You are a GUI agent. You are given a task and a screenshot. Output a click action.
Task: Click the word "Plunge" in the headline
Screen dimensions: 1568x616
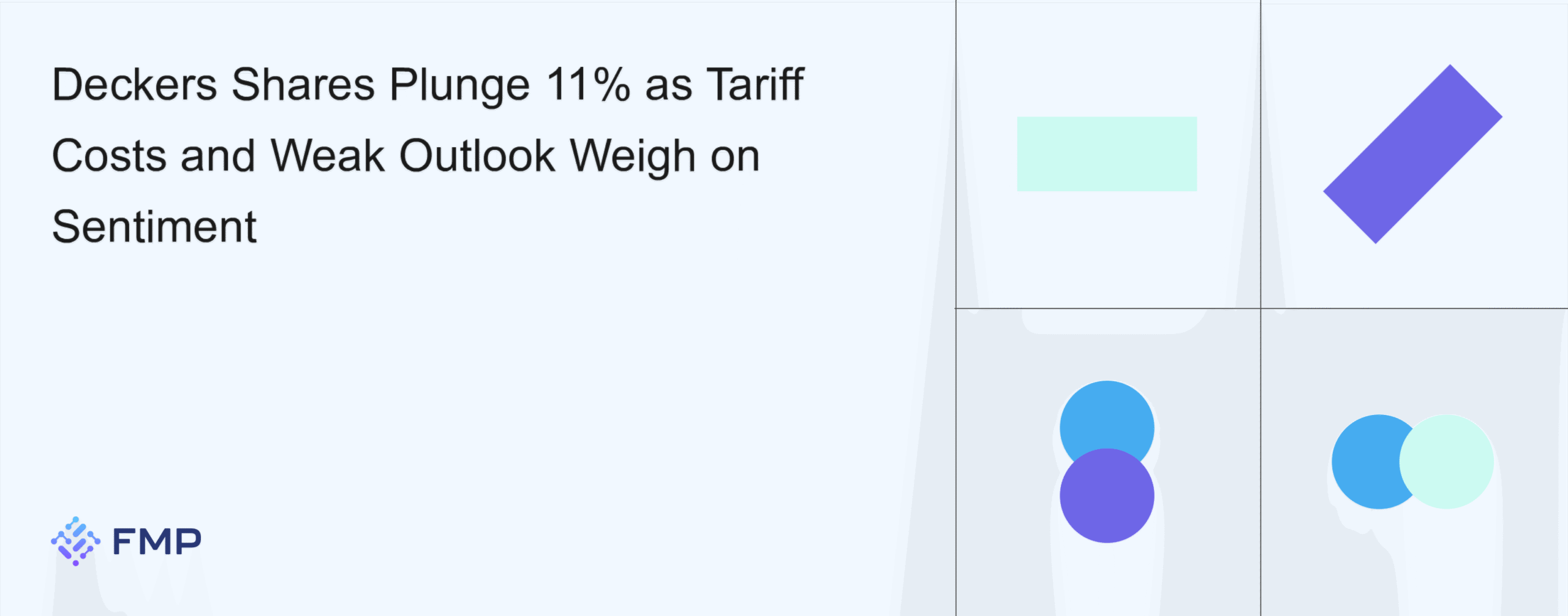[x=459, y=86]
